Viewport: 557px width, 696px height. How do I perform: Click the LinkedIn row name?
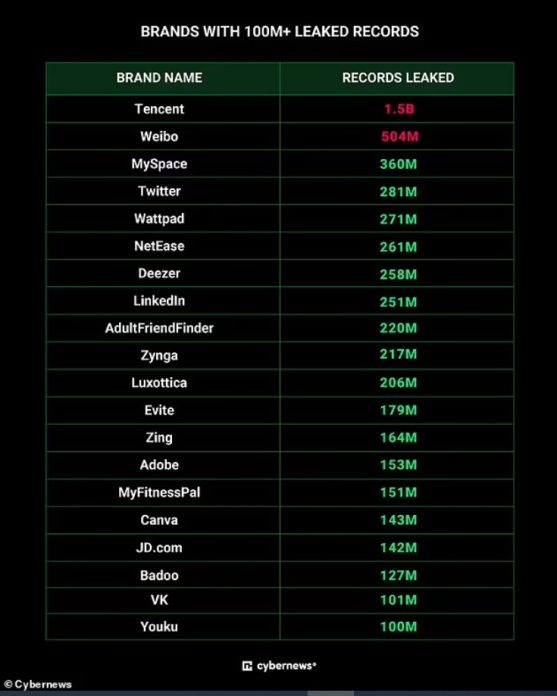coord(159,301)
